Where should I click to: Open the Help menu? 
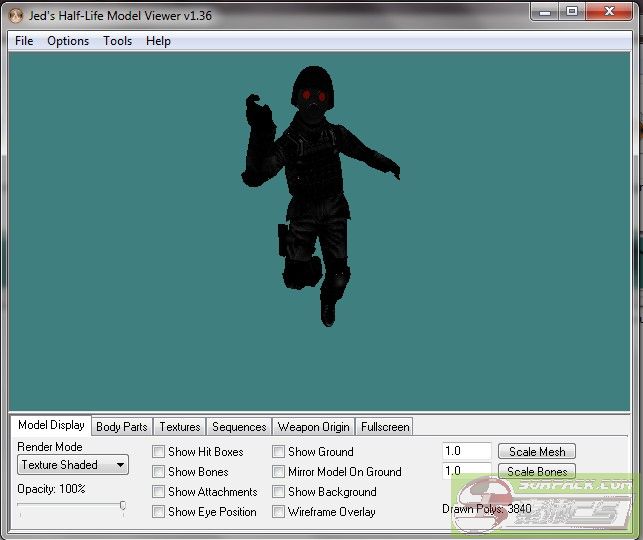(x=158, y=41)
